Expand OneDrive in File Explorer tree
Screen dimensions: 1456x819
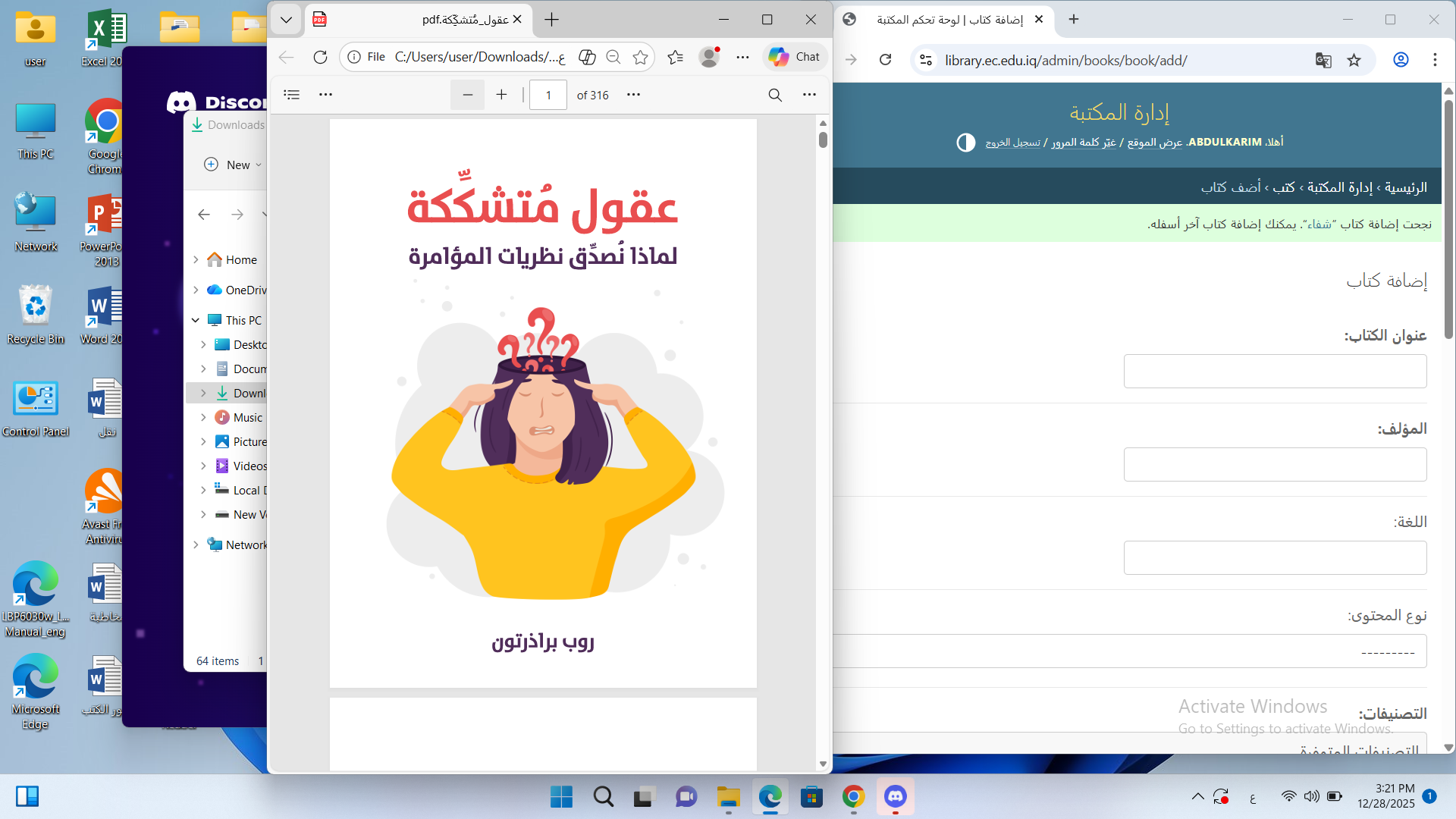pos(196,290)
